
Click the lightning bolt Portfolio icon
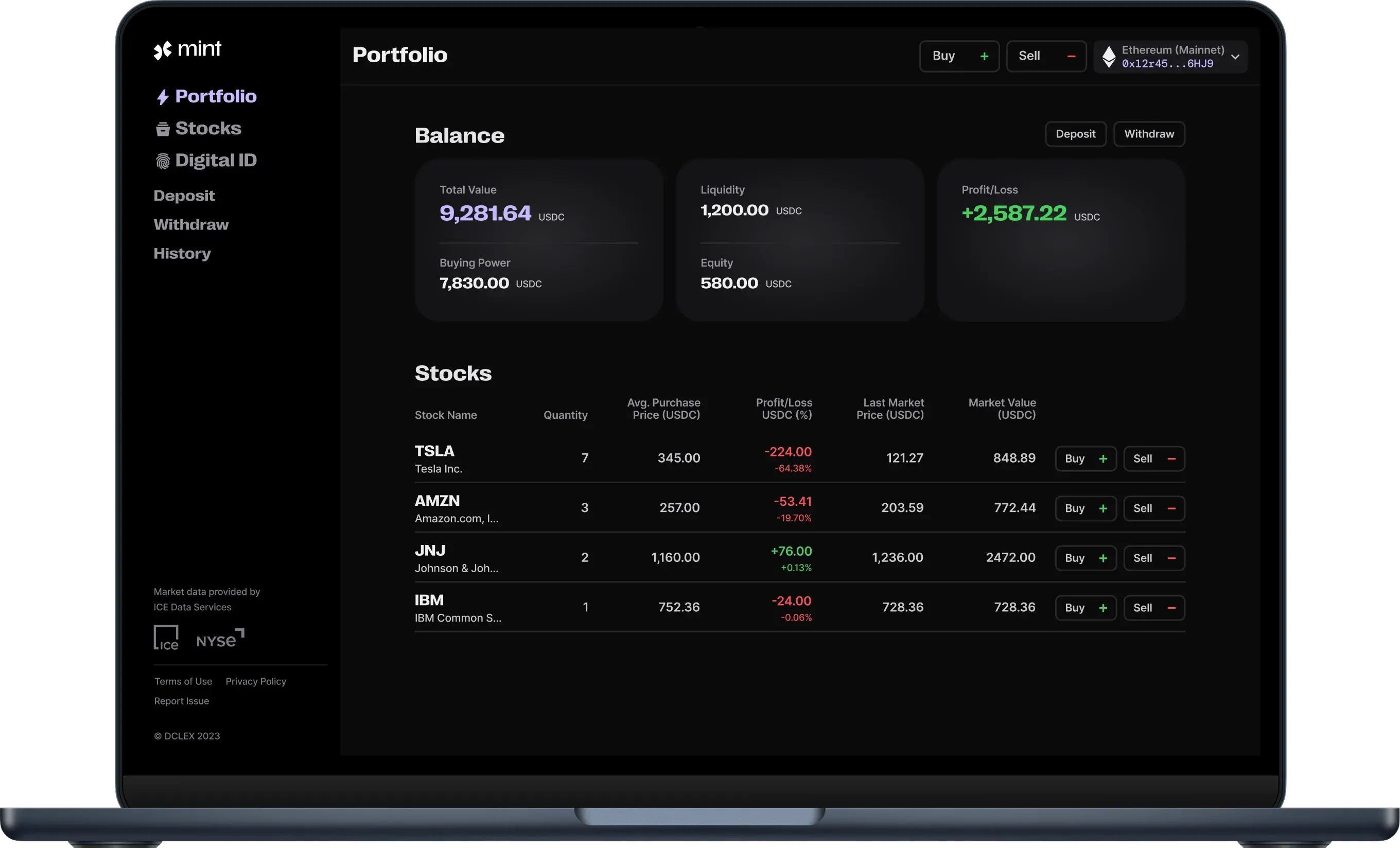(x=163, y=97)
